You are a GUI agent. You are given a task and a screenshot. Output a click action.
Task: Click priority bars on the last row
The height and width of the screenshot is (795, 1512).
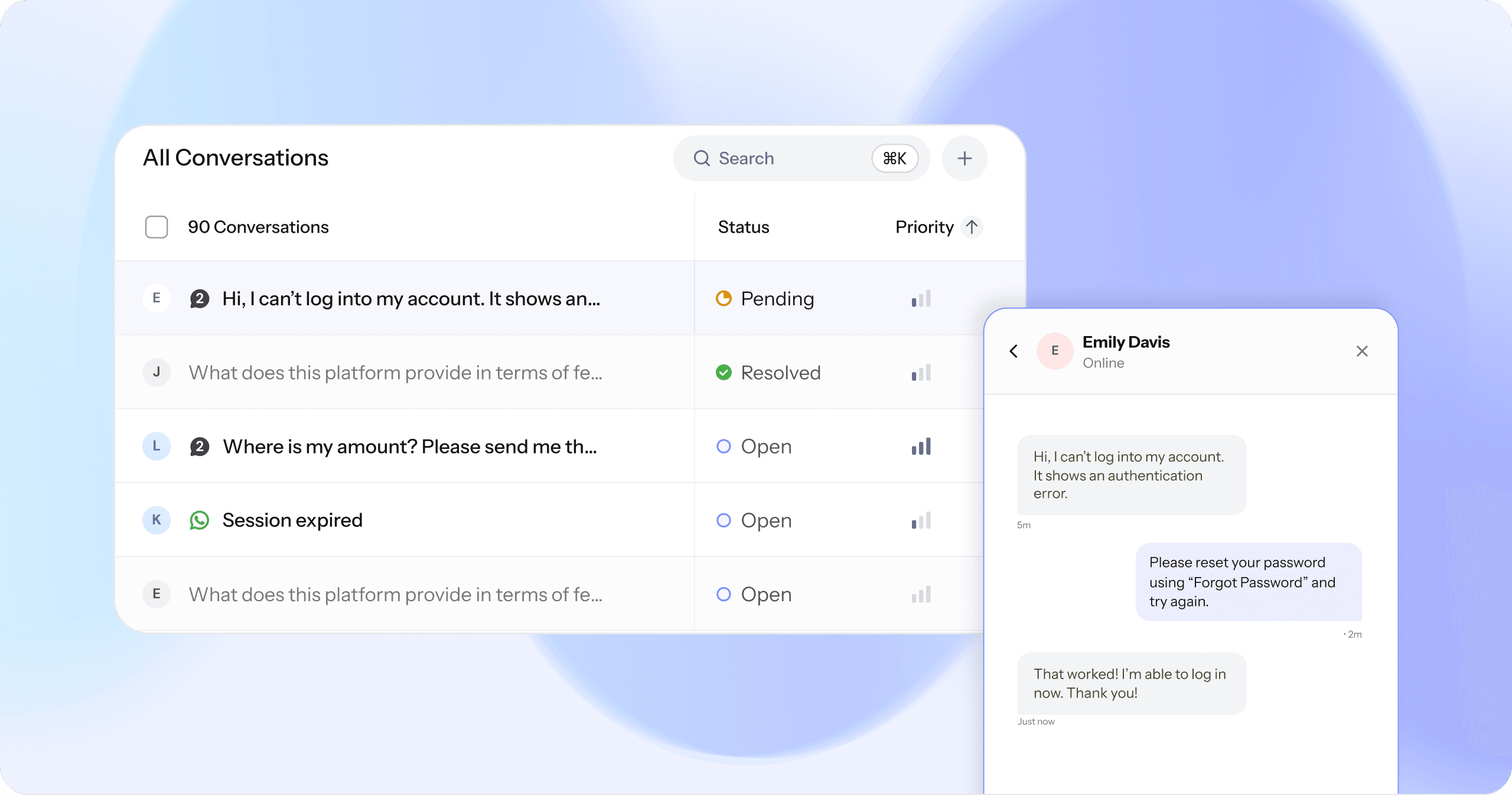click(921, 594)
